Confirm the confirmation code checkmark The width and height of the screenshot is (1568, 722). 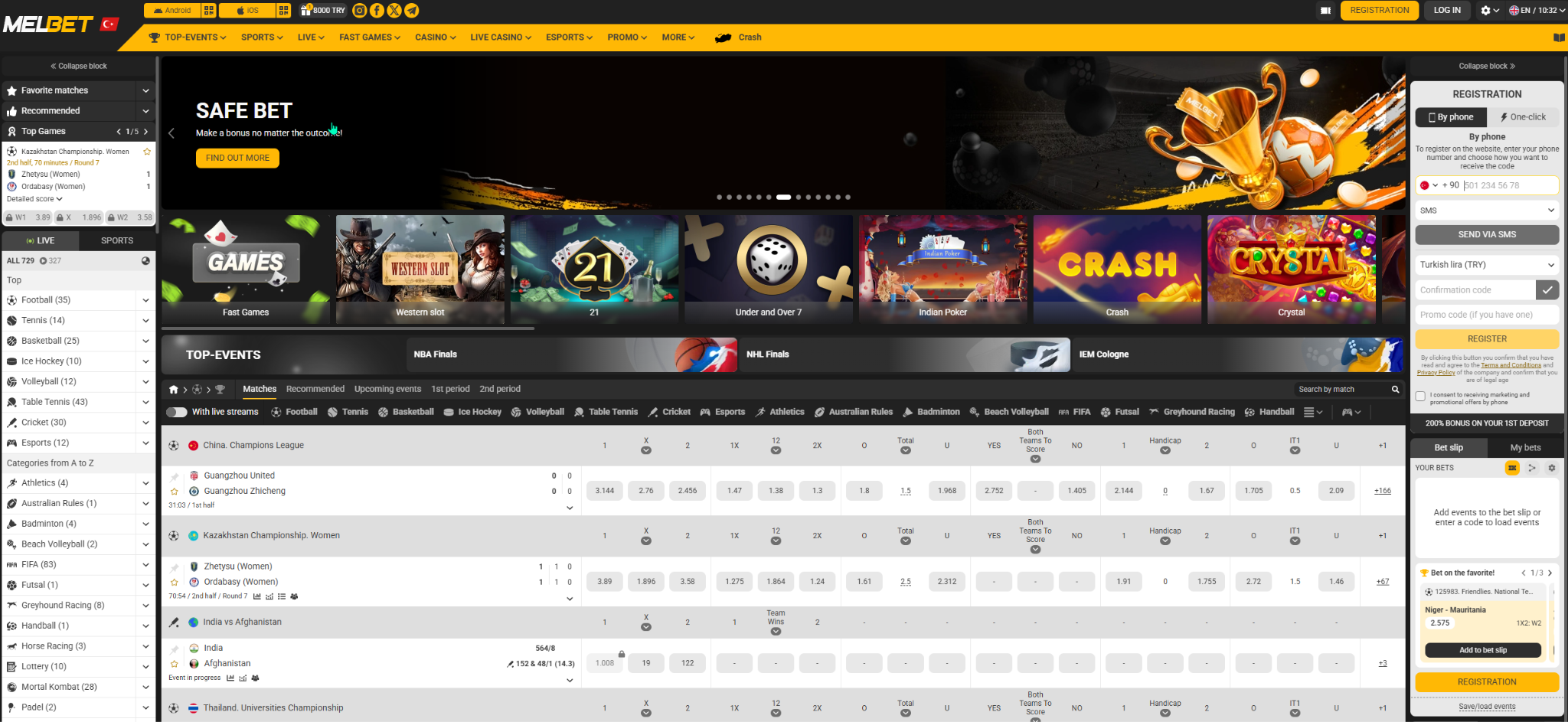click(1547, 290)
